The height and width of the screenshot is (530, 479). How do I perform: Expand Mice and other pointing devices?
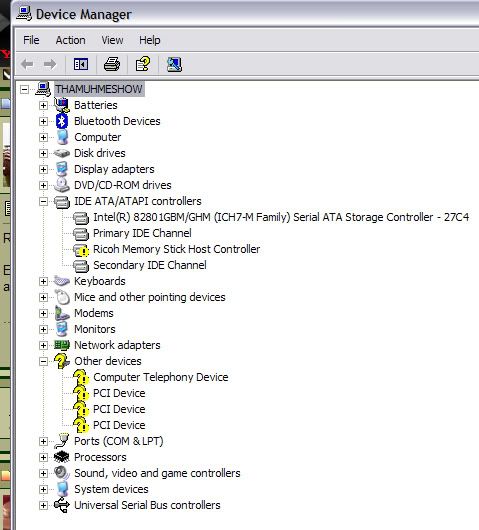[43, 297]
